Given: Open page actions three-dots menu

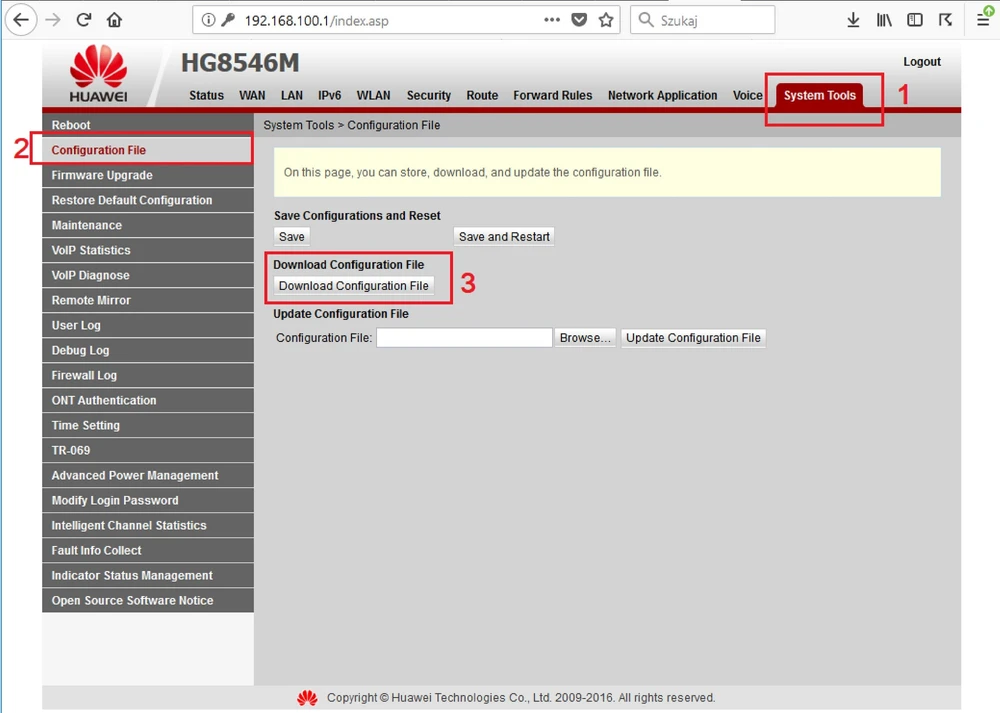Looking at the screenshot, I should click(552, 20).
